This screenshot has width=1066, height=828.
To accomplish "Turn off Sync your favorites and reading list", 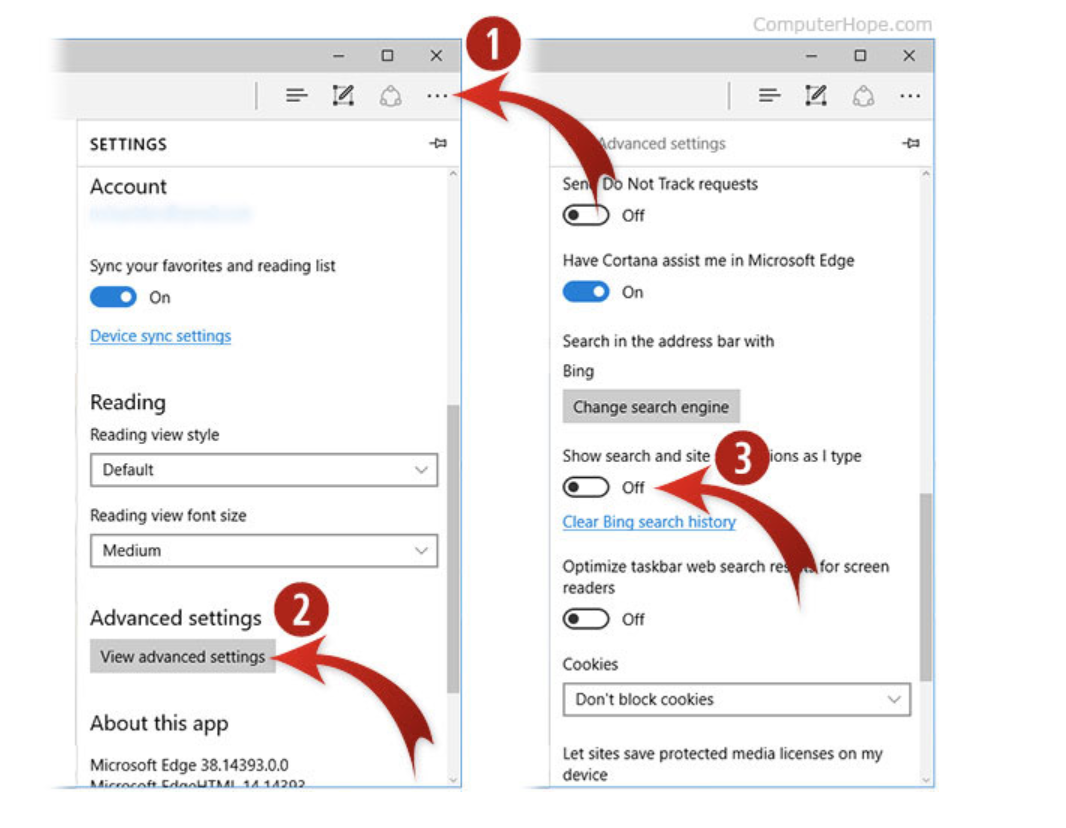I will point(113,297).
